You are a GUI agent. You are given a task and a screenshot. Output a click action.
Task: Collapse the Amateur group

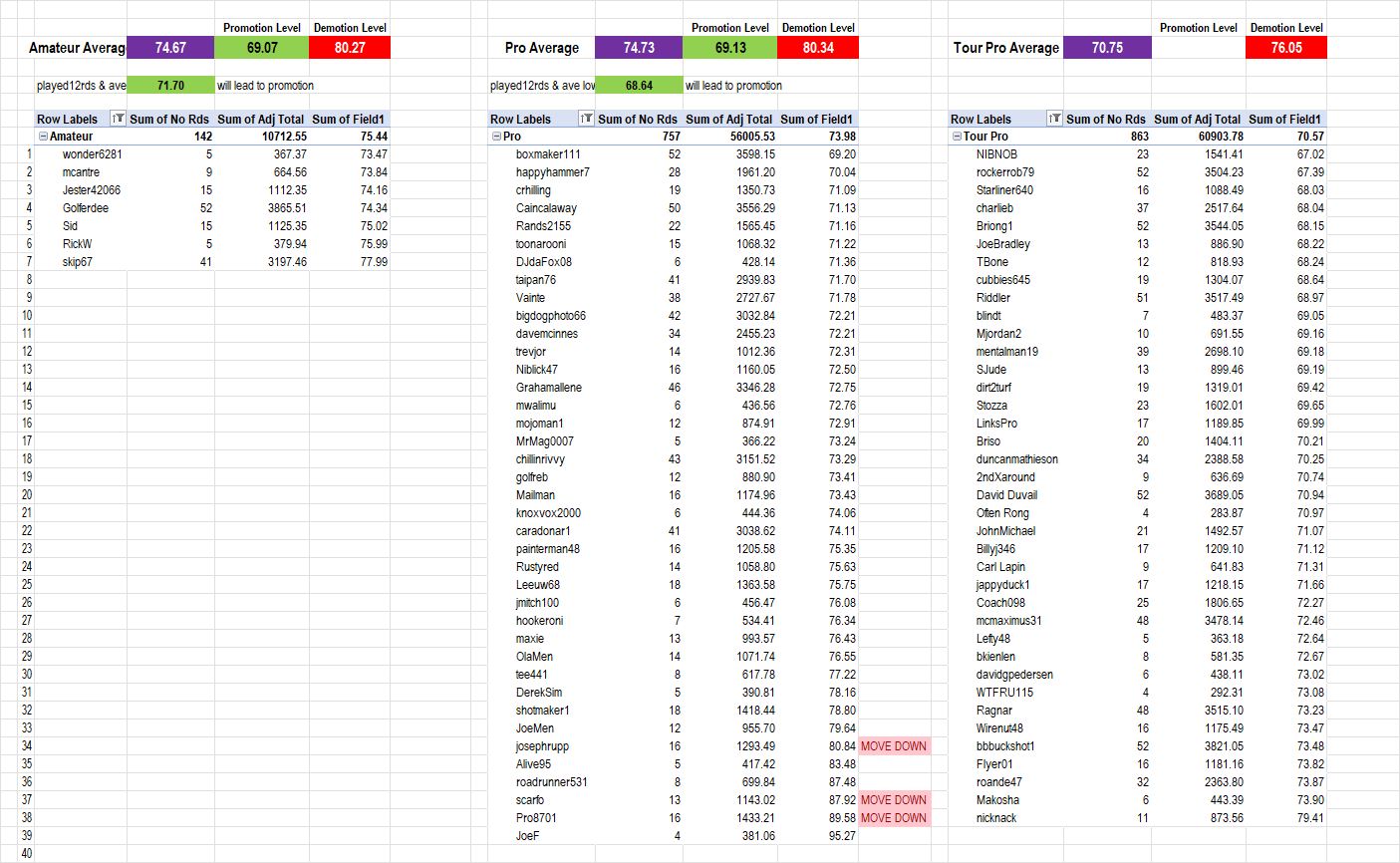[x=43, y=137]
